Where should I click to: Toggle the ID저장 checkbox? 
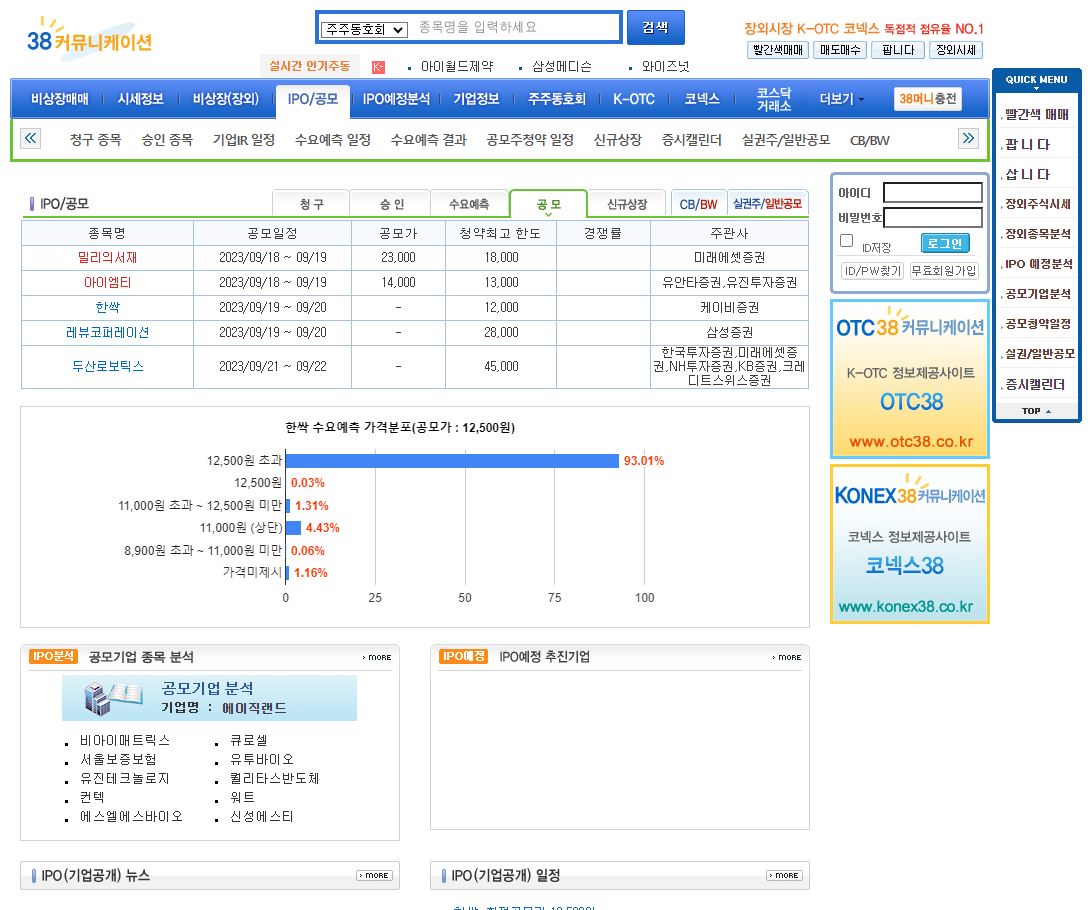coord(847,240)
